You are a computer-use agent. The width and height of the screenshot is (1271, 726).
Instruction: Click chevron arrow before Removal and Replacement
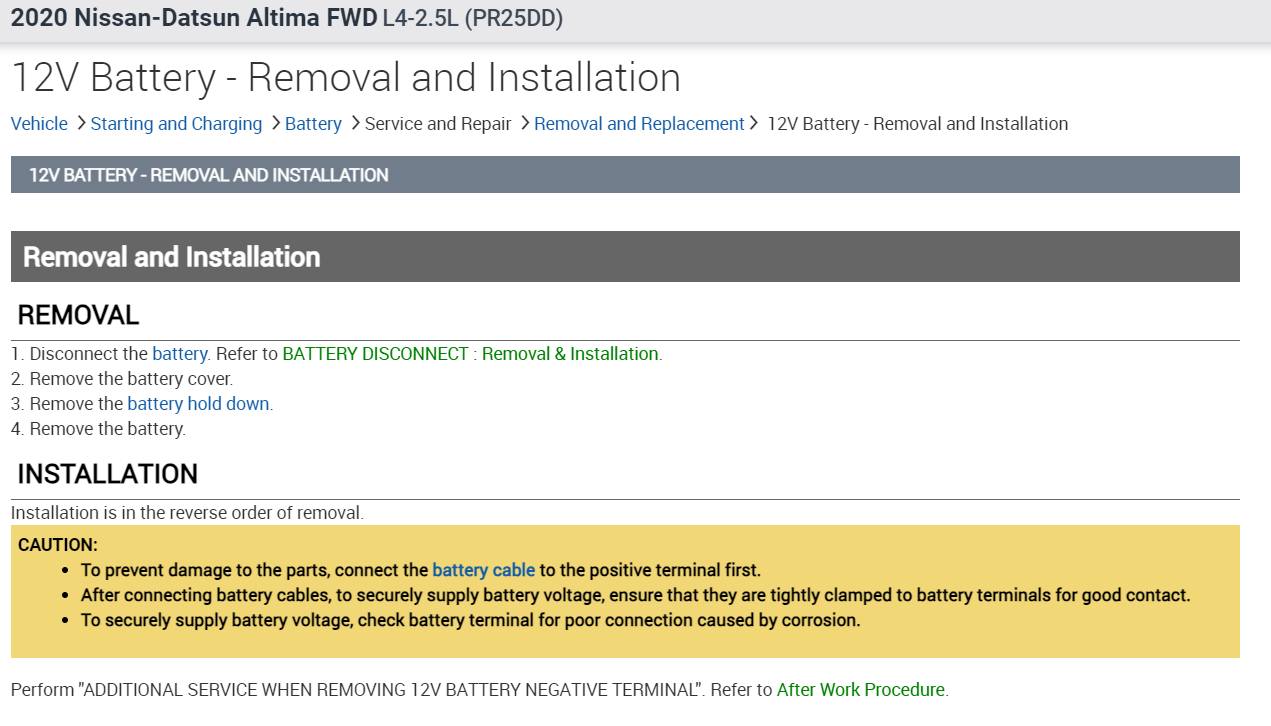tap(524, 123)
